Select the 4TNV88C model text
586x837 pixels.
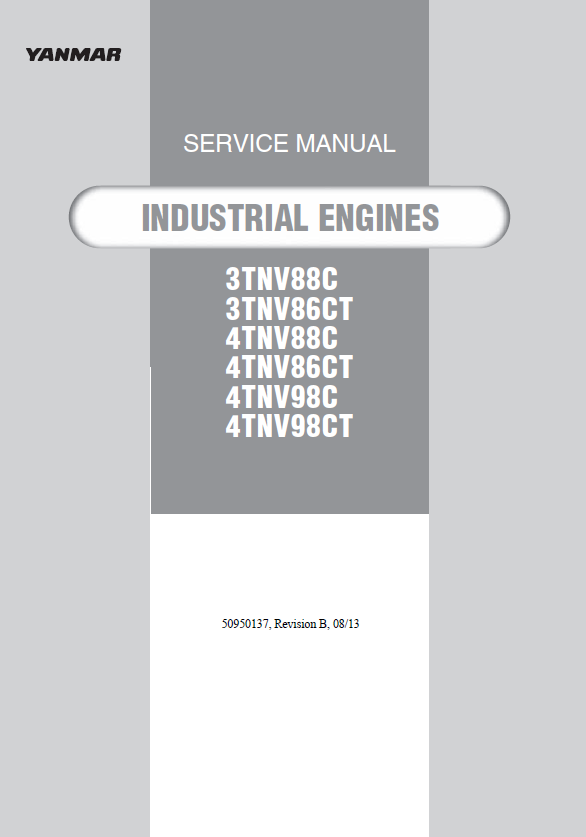click(282, 338)
